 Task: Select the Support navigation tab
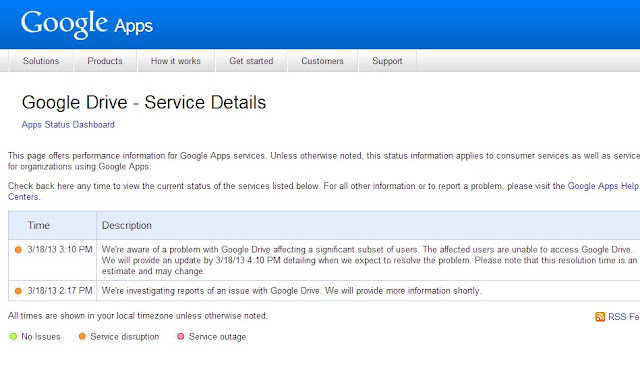387,61
